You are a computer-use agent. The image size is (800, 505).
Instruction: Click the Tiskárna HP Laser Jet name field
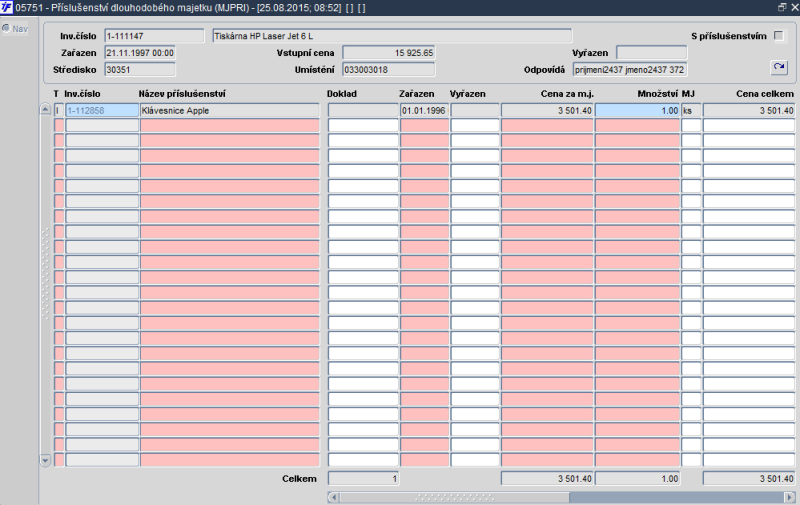(x=391, y=36)
